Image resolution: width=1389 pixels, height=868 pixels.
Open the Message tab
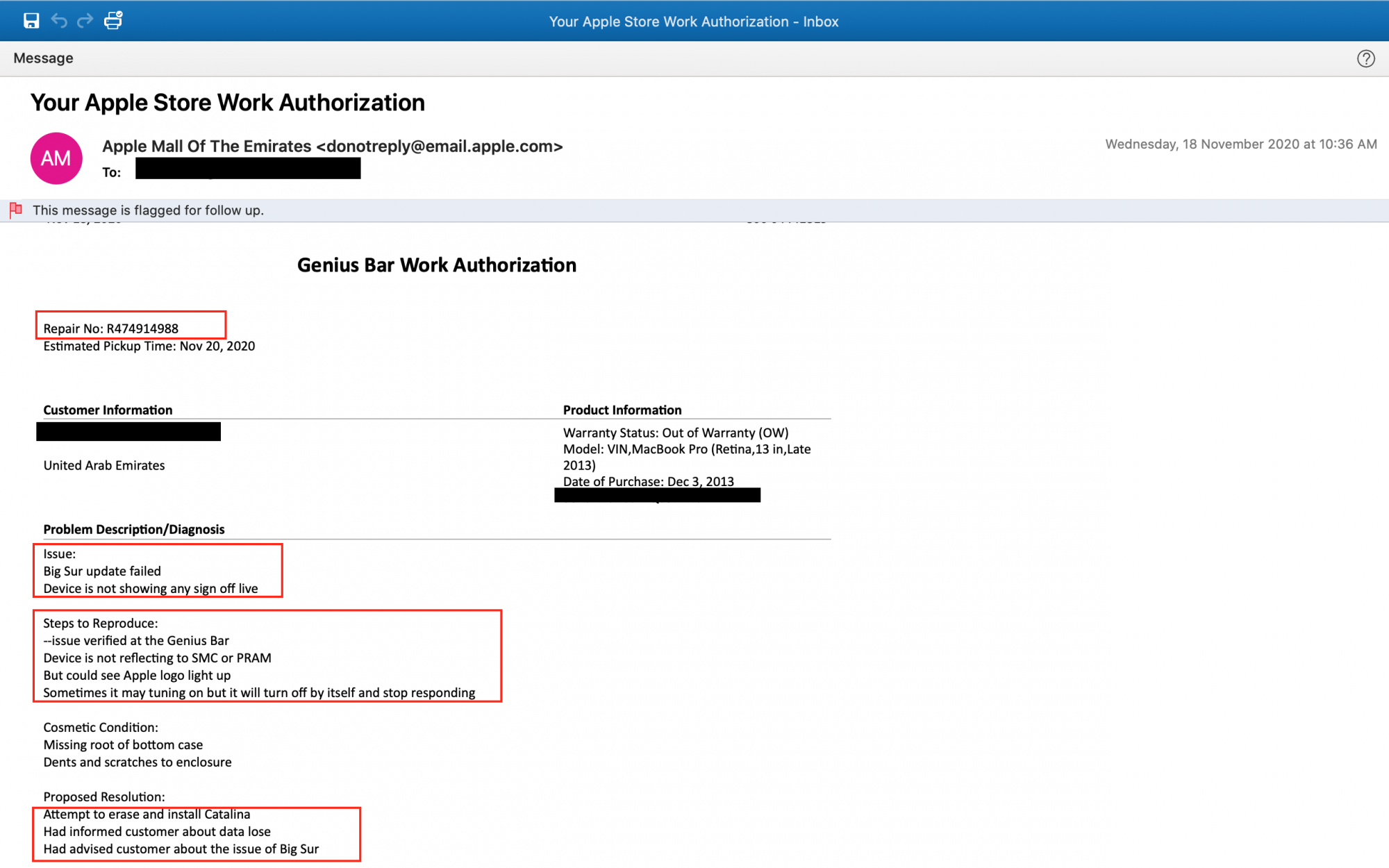pos(43,58)
